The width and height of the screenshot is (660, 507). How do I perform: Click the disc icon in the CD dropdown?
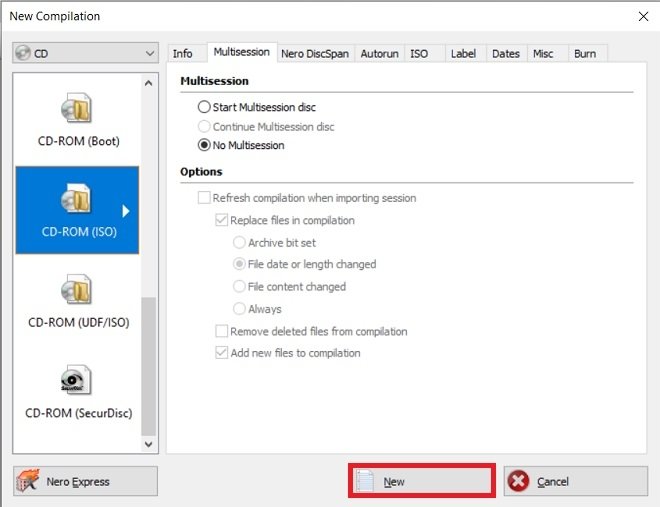(23, 53)
